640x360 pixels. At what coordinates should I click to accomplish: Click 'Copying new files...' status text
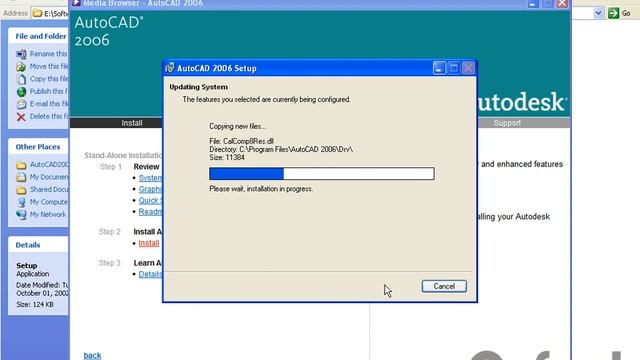[x=238, y=127]
